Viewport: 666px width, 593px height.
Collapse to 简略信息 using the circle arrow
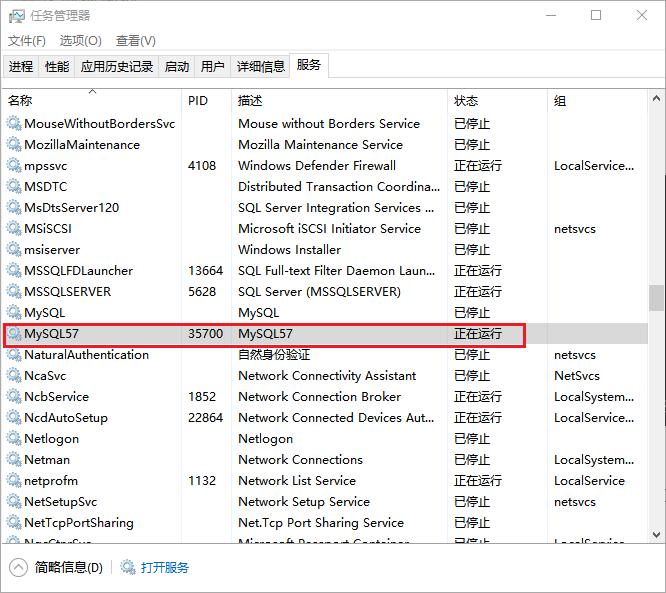tap(18, 568)
